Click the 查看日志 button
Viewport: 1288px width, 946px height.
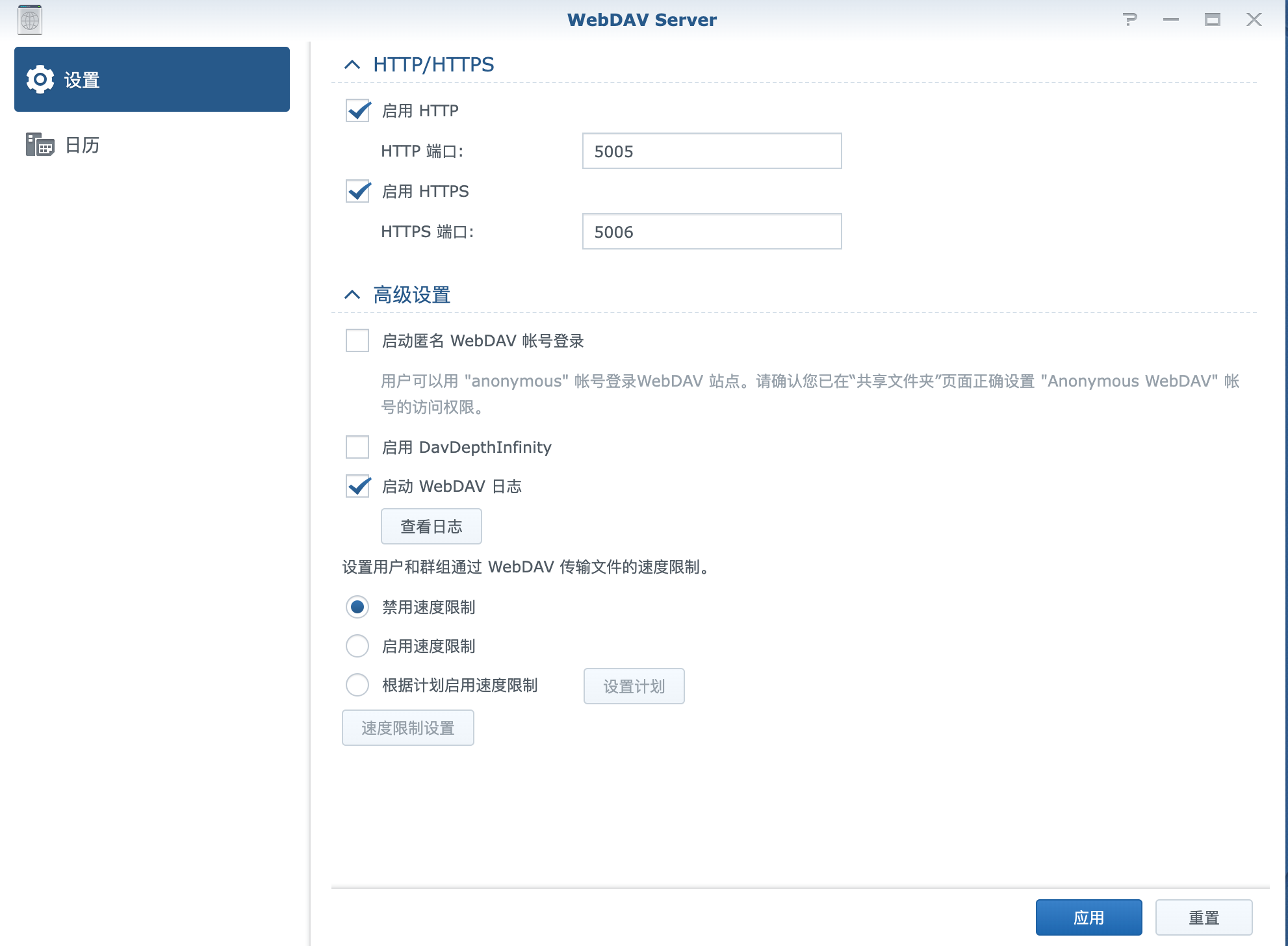[431, 526]
